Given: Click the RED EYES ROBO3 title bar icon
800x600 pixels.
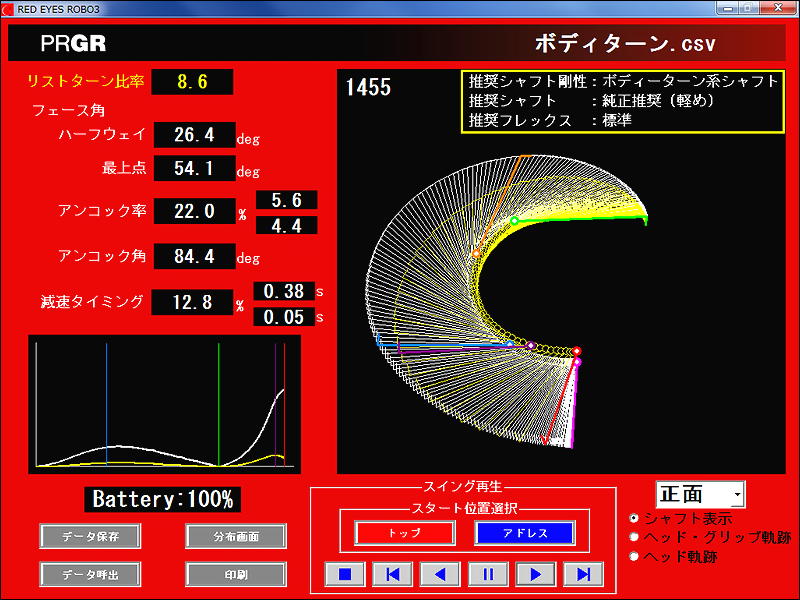Looking at the screenshot, I should (x=8, y=8).
